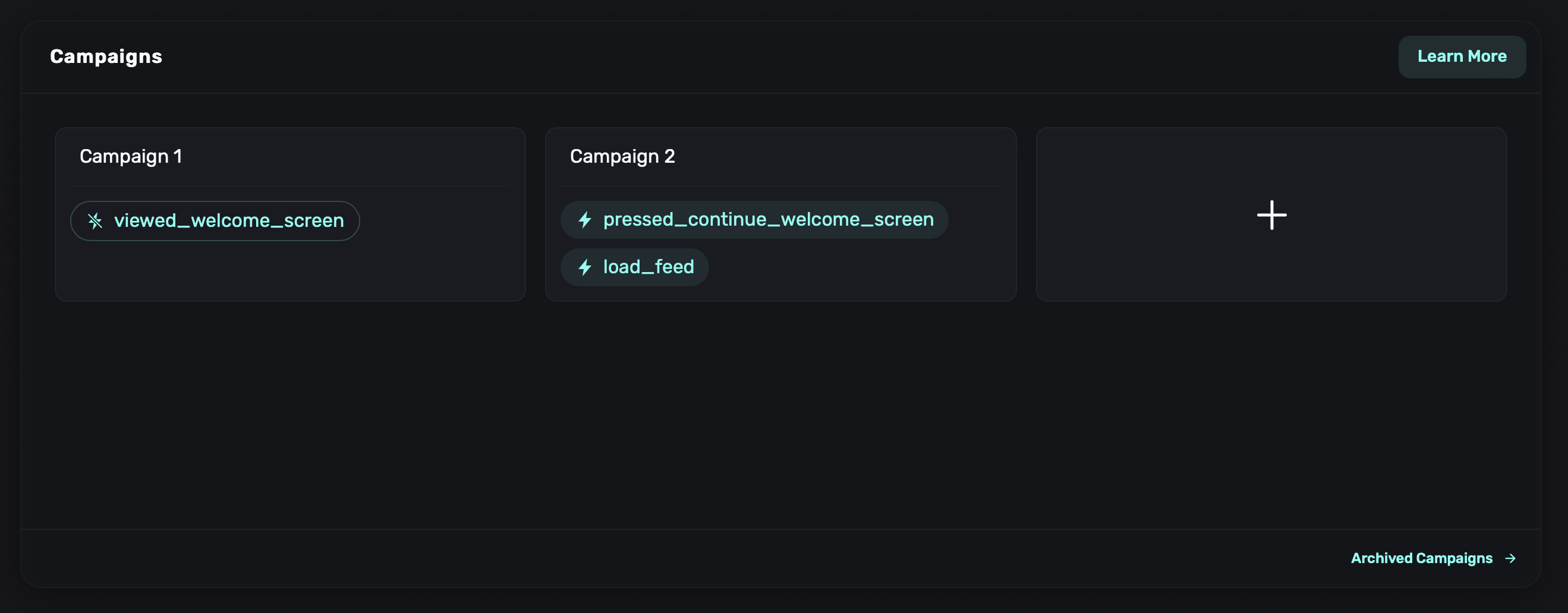The height and width of the screenshot is (613, 1568).
Task: Click the crossed-out bolt icon on viewed_welcome_screen
Action: click(95, 221)
